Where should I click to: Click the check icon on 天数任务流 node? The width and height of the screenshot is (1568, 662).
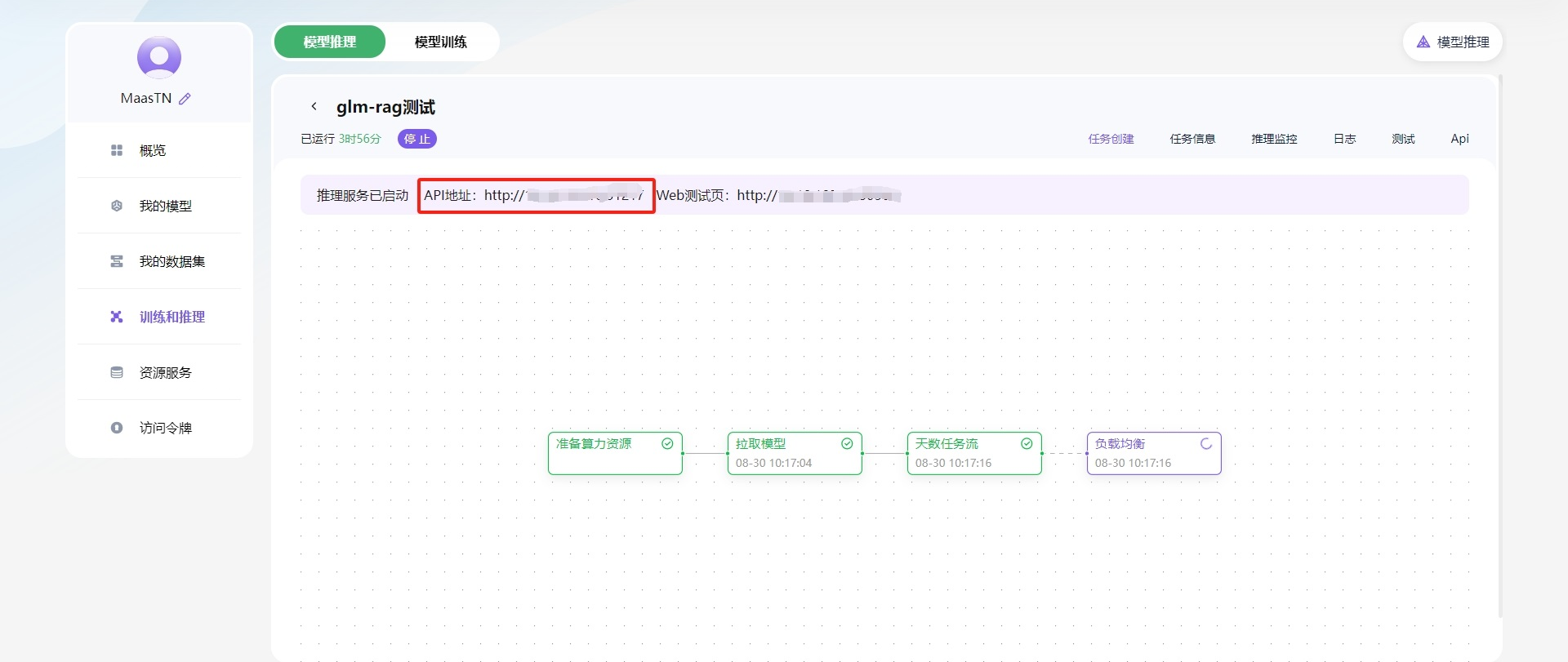click(x=1027, y=444)
